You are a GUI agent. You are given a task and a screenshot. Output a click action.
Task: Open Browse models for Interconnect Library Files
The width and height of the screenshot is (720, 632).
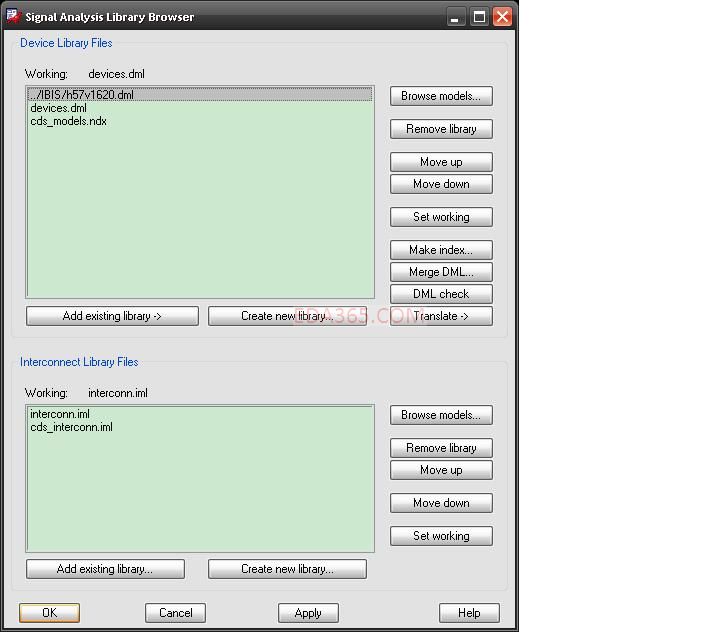(441, 415)
